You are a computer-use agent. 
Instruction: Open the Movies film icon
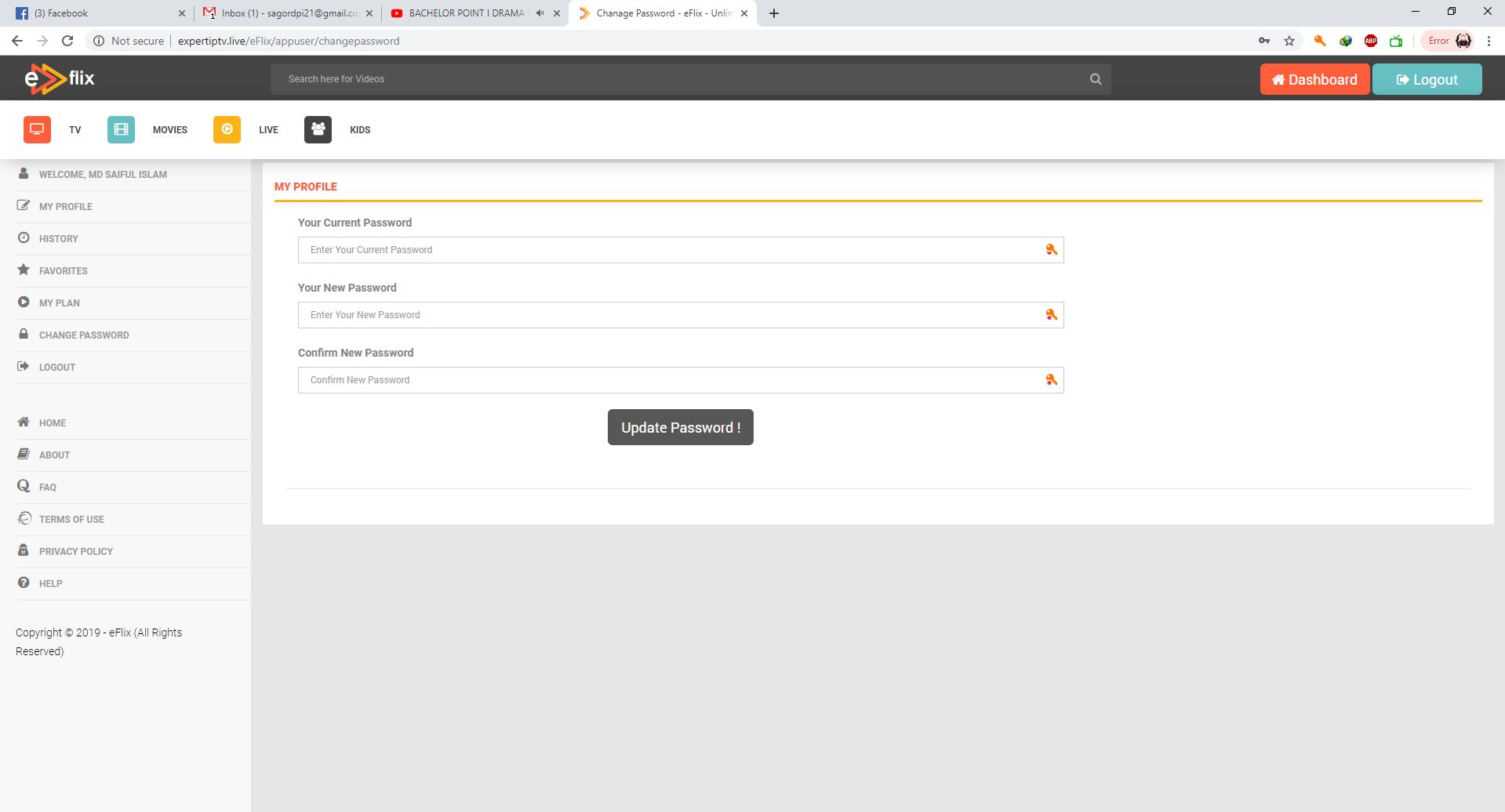click(x=121, y=129)
